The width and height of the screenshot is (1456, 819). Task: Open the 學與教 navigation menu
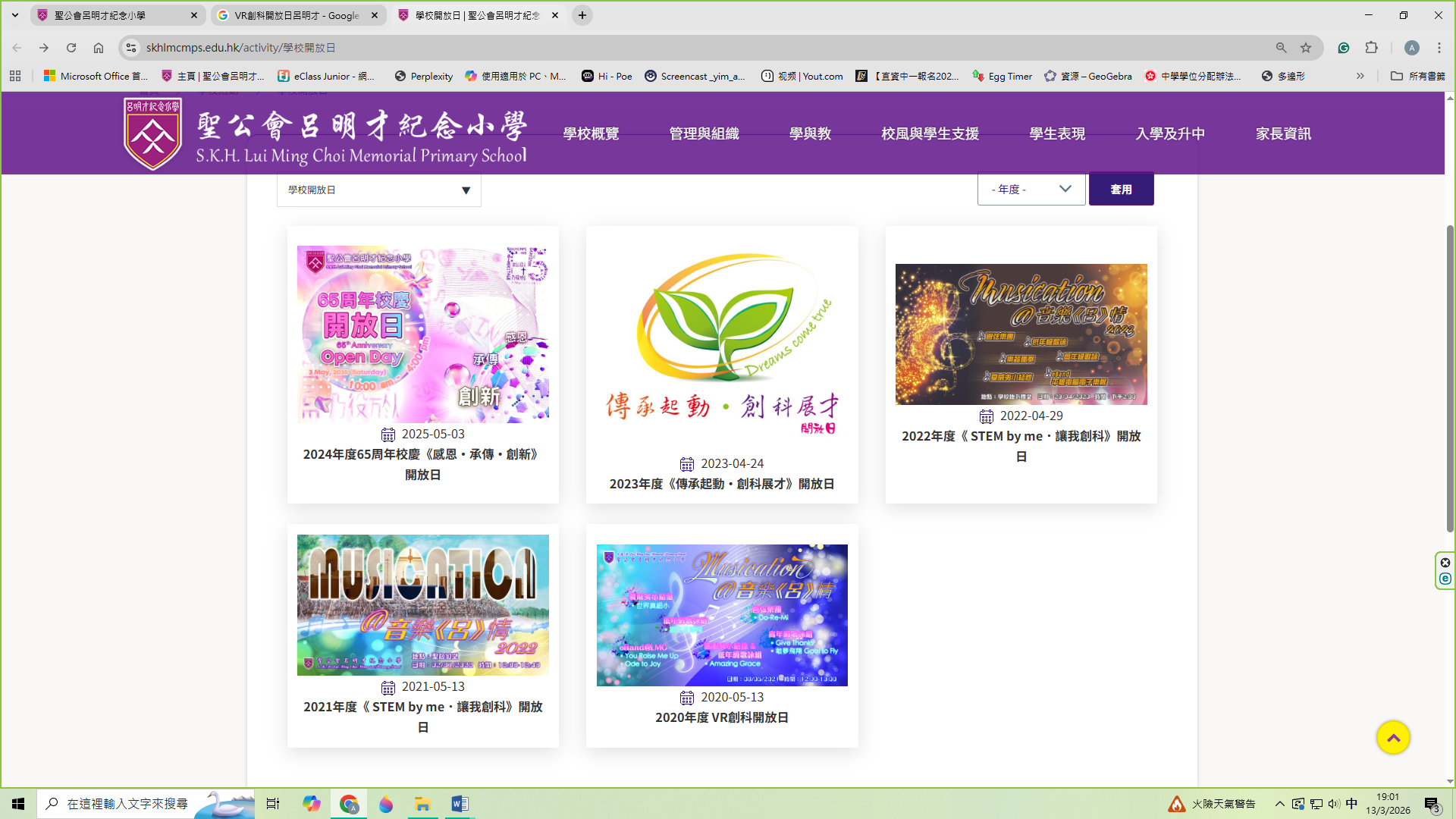[810, 134]
